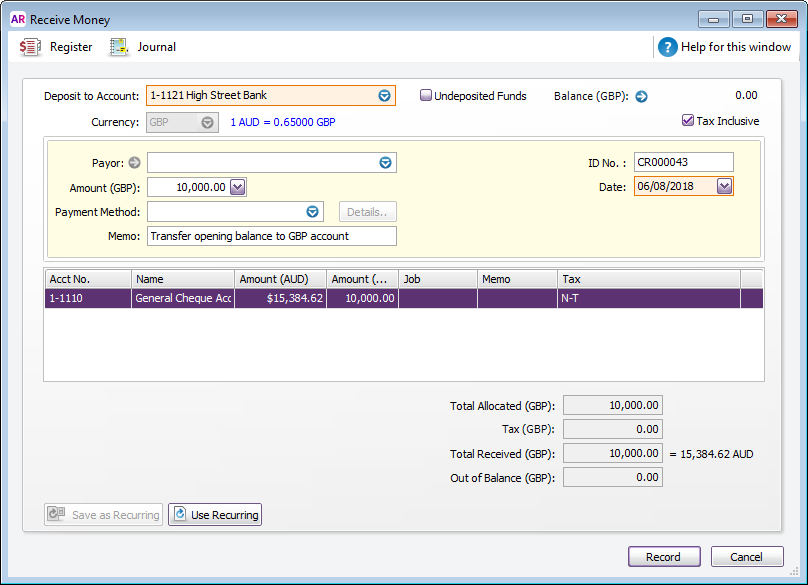Screen dimensions: 808x585
Task: Click the Record button
Action: click(x=663, y=557)
